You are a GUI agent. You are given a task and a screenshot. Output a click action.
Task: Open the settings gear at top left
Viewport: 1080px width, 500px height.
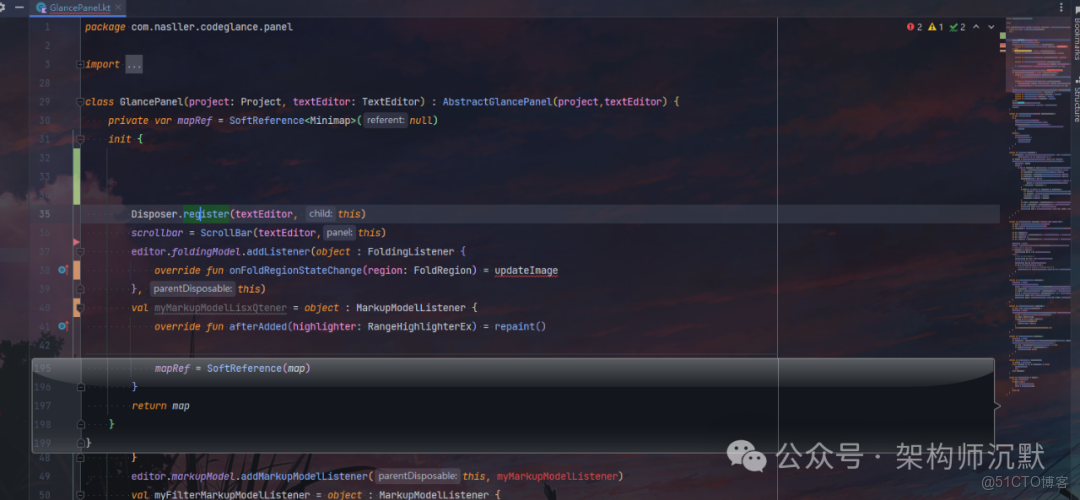[3, 7]
